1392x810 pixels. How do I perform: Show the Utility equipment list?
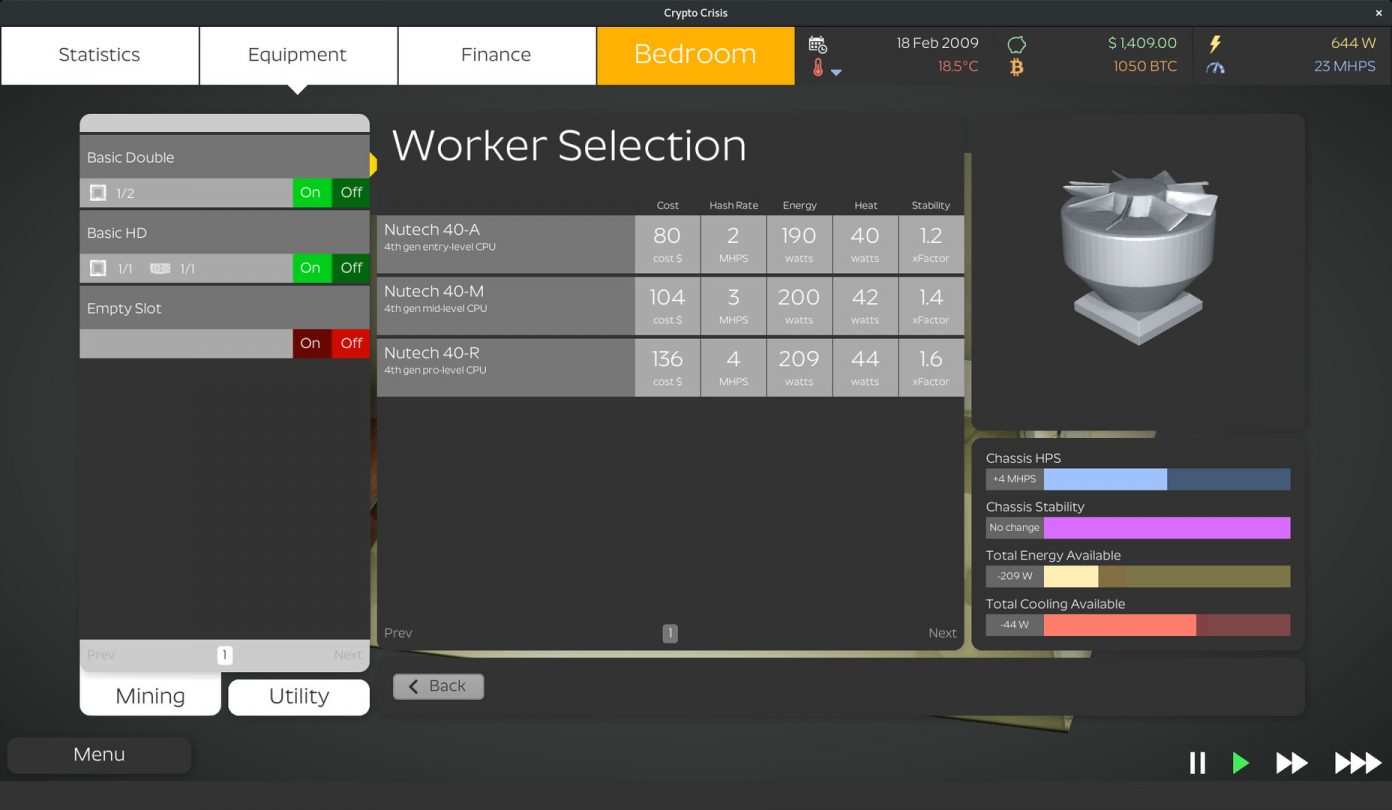298,696
